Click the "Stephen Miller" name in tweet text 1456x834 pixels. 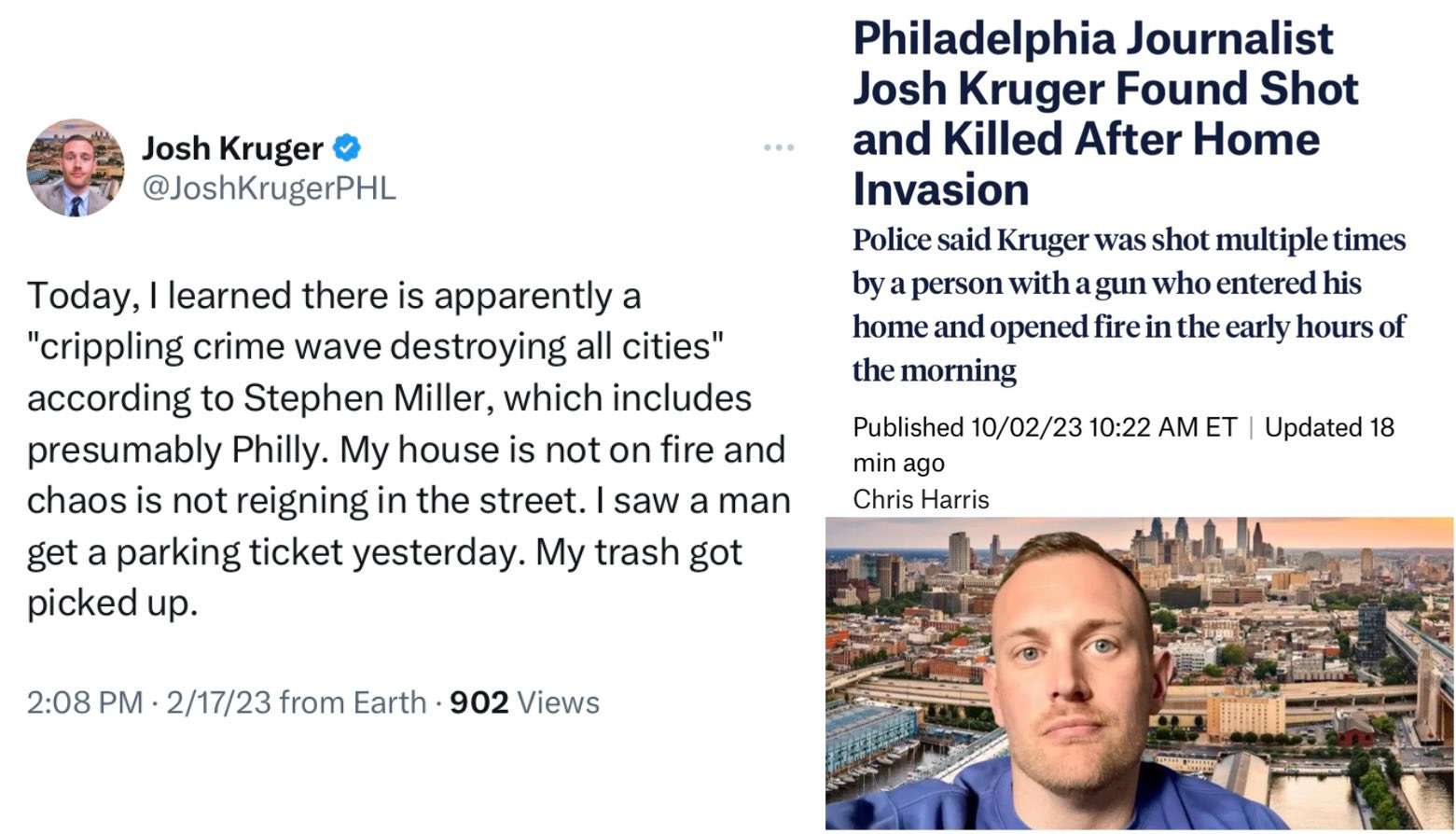(x=368, y=398)
